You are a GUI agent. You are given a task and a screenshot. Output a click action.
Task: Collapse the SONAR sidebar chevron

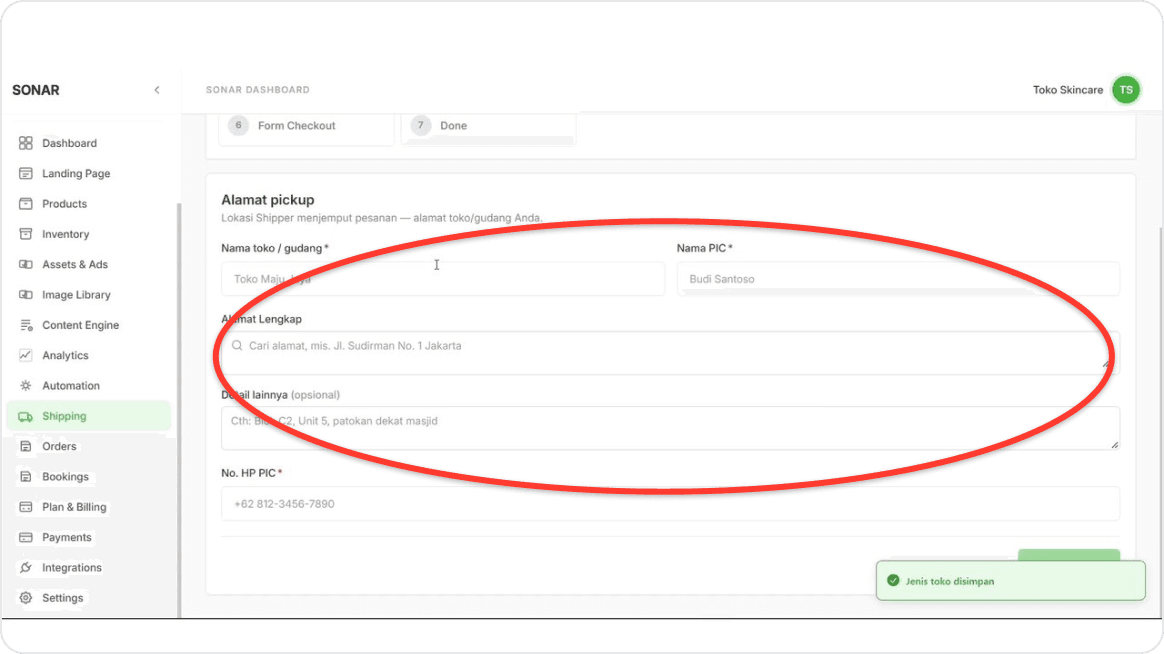157,90
